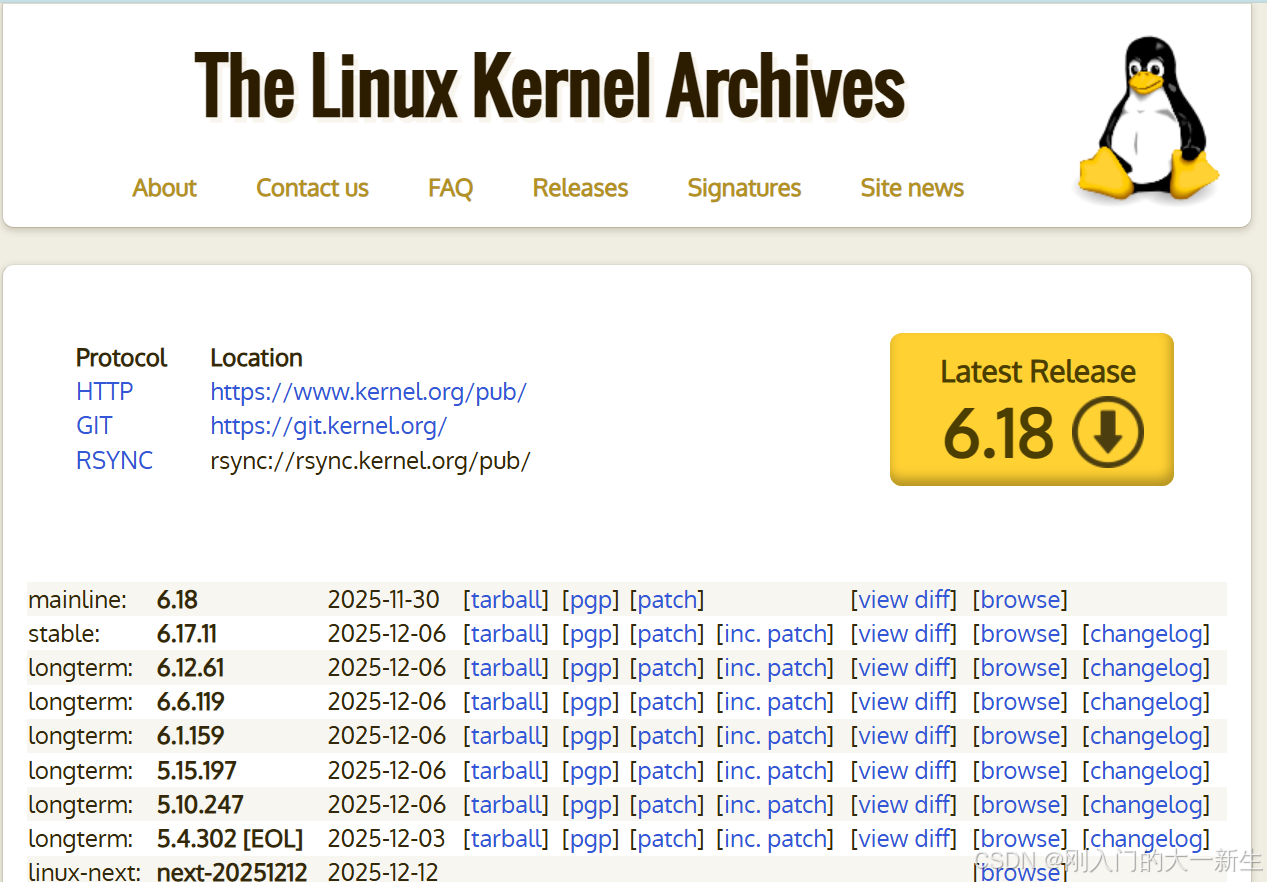The width and height of the screenshot is (1267, 882).
Task: View diff for longterm 6.12.61
Action: (x=903, y=668)
